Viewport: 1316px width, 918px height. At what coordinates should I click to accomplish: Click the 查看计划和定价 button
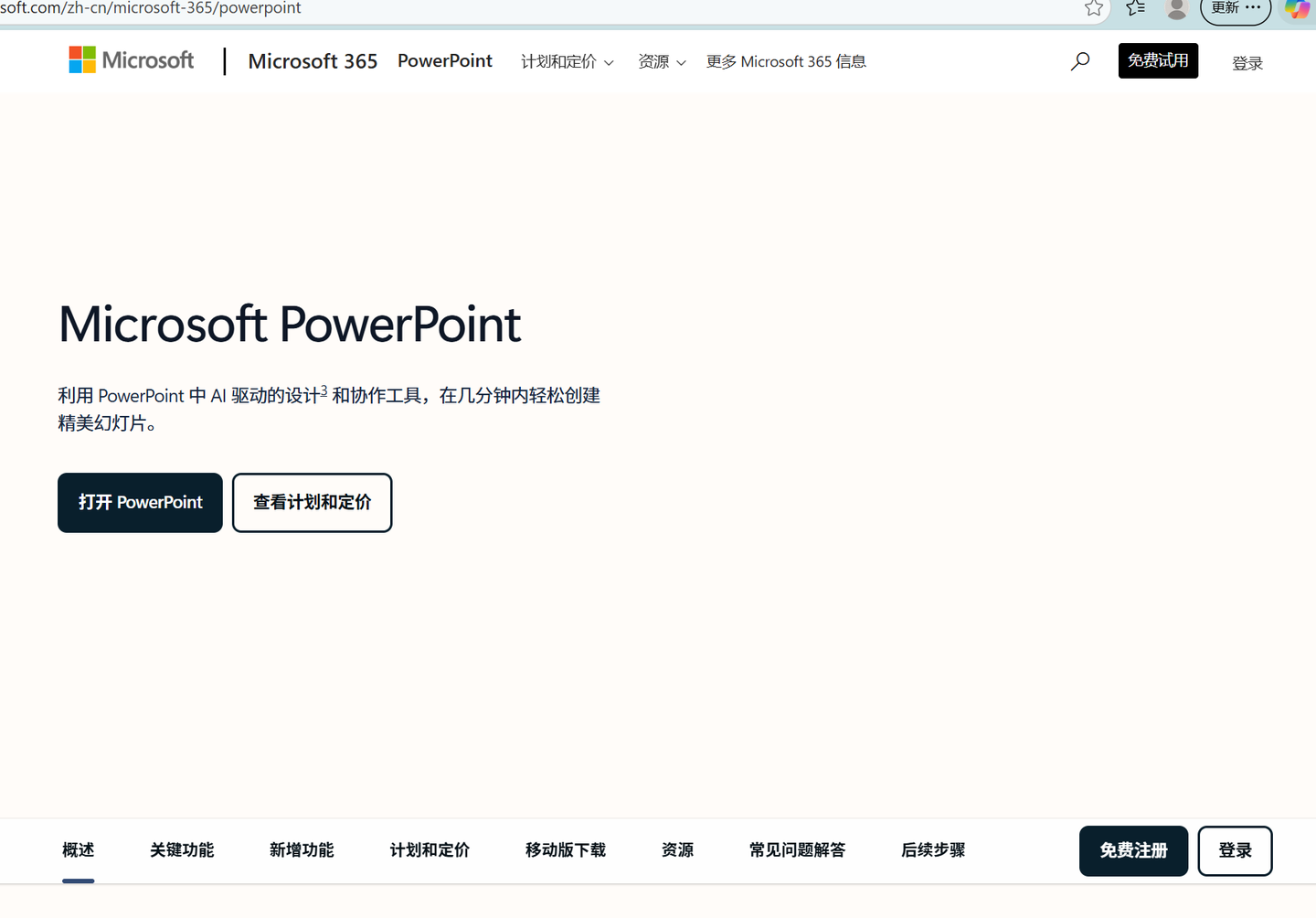313,503
